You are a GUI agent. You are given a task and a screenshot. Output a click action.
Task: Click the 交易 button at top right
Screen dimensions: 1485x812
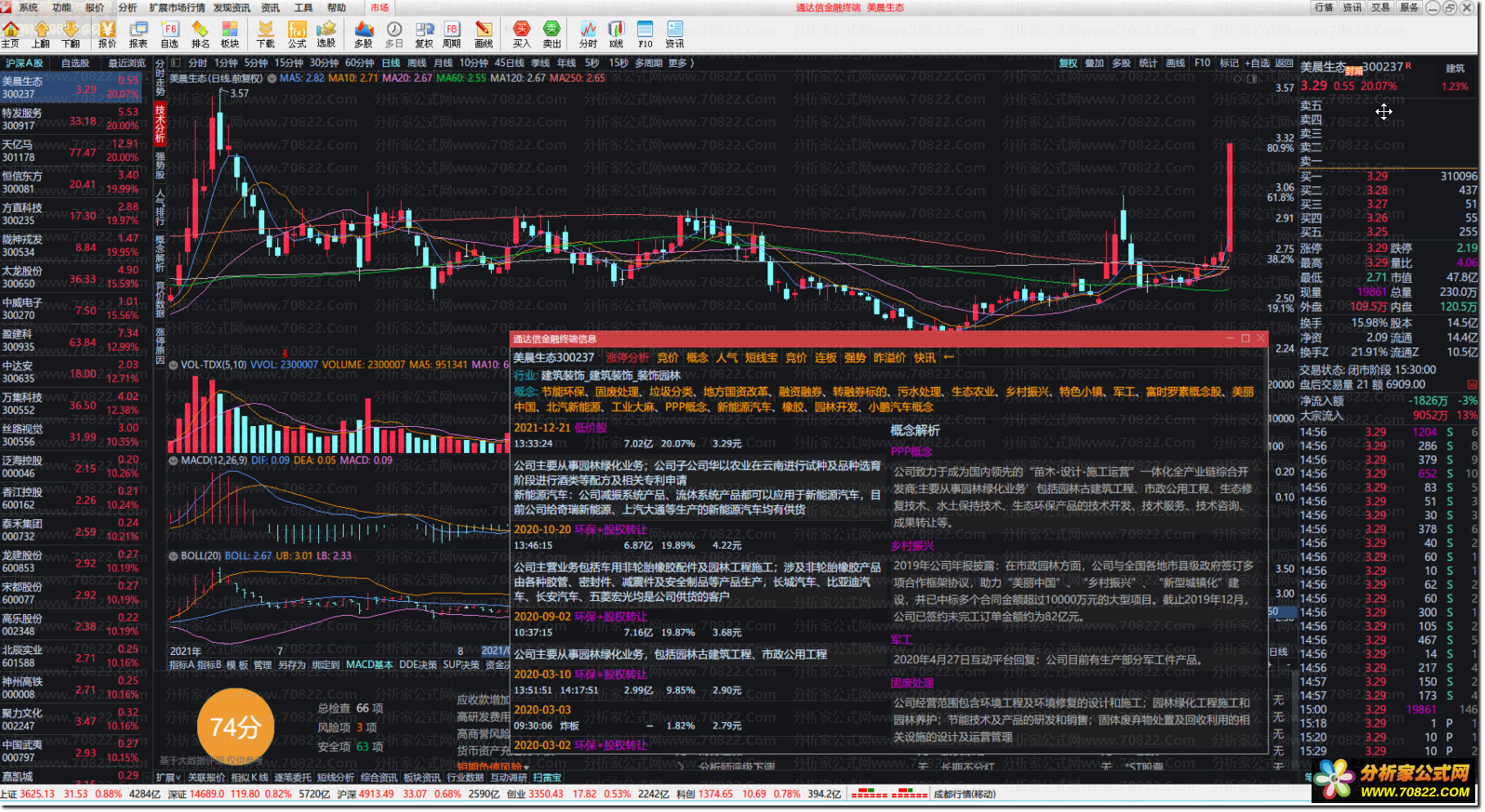coord(1381,7)
